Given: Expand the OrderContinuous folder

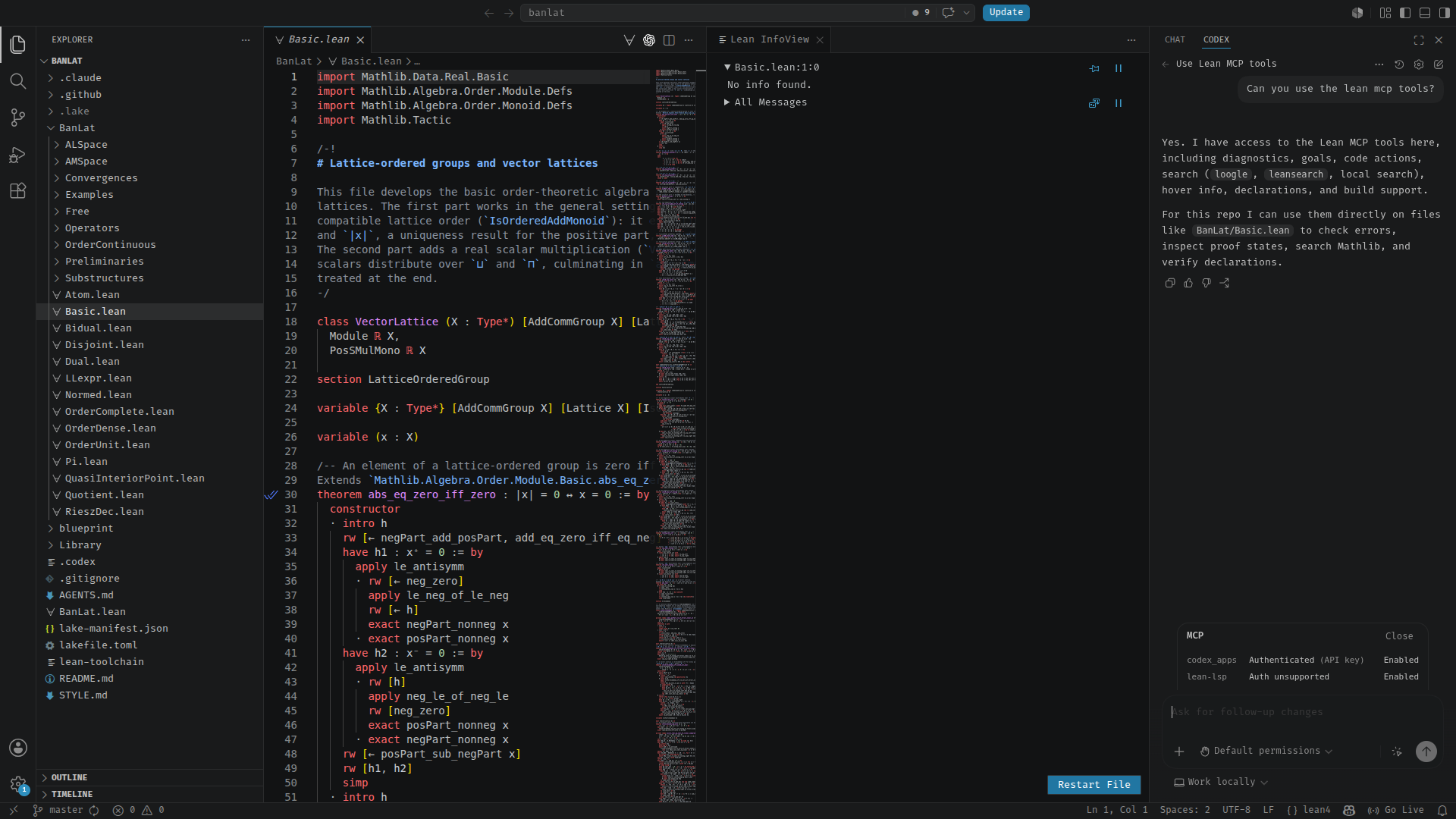Looking at the screenshot, I should [x=111, y=245].
